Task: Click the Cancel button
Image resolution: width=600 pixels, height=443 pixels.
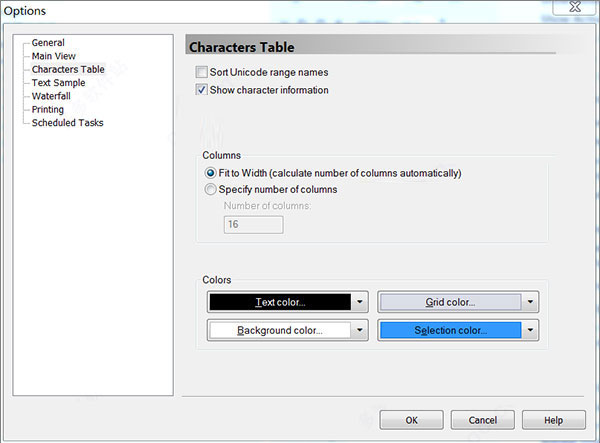Action: coord(483,420)
